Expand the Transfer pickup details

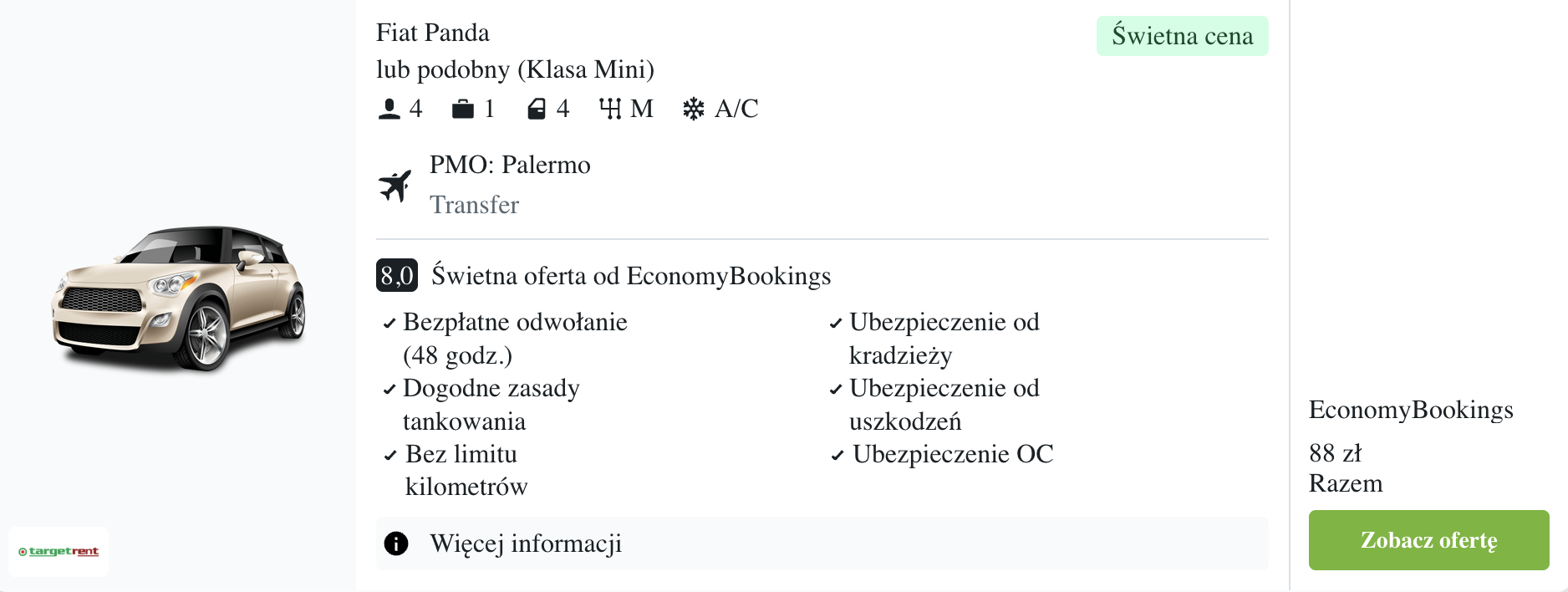point(474,205)
